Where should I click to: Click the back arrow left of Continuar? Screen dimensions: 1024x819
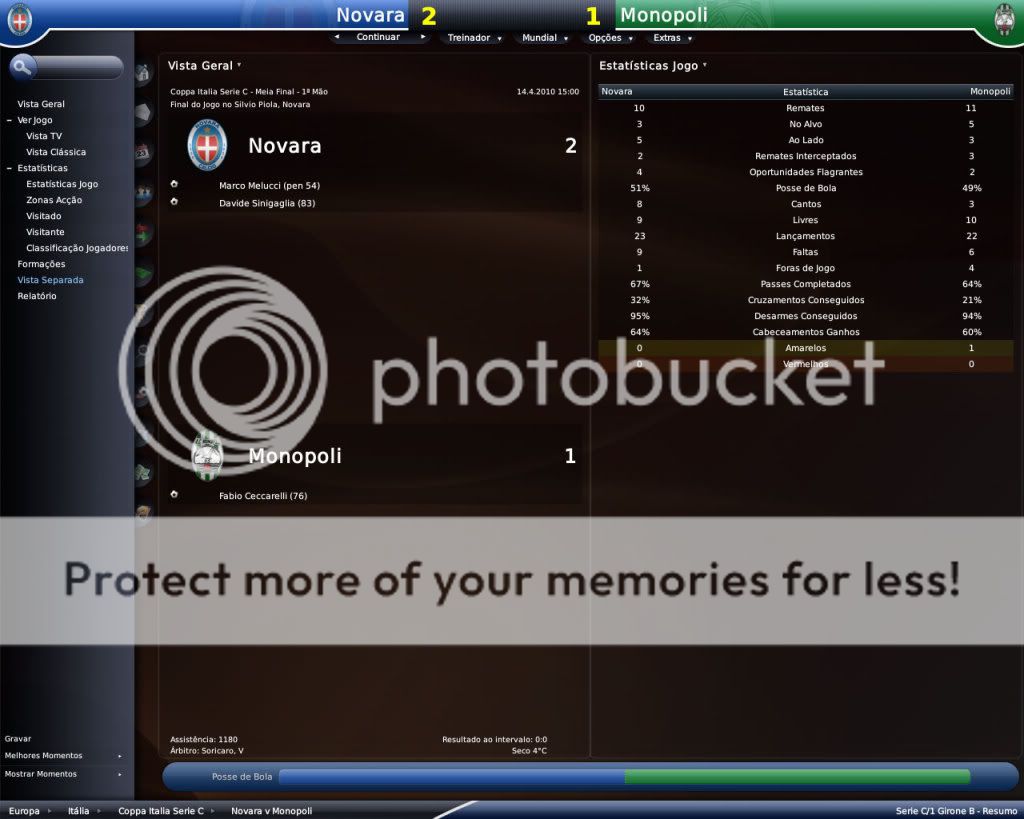coord(337,38)
